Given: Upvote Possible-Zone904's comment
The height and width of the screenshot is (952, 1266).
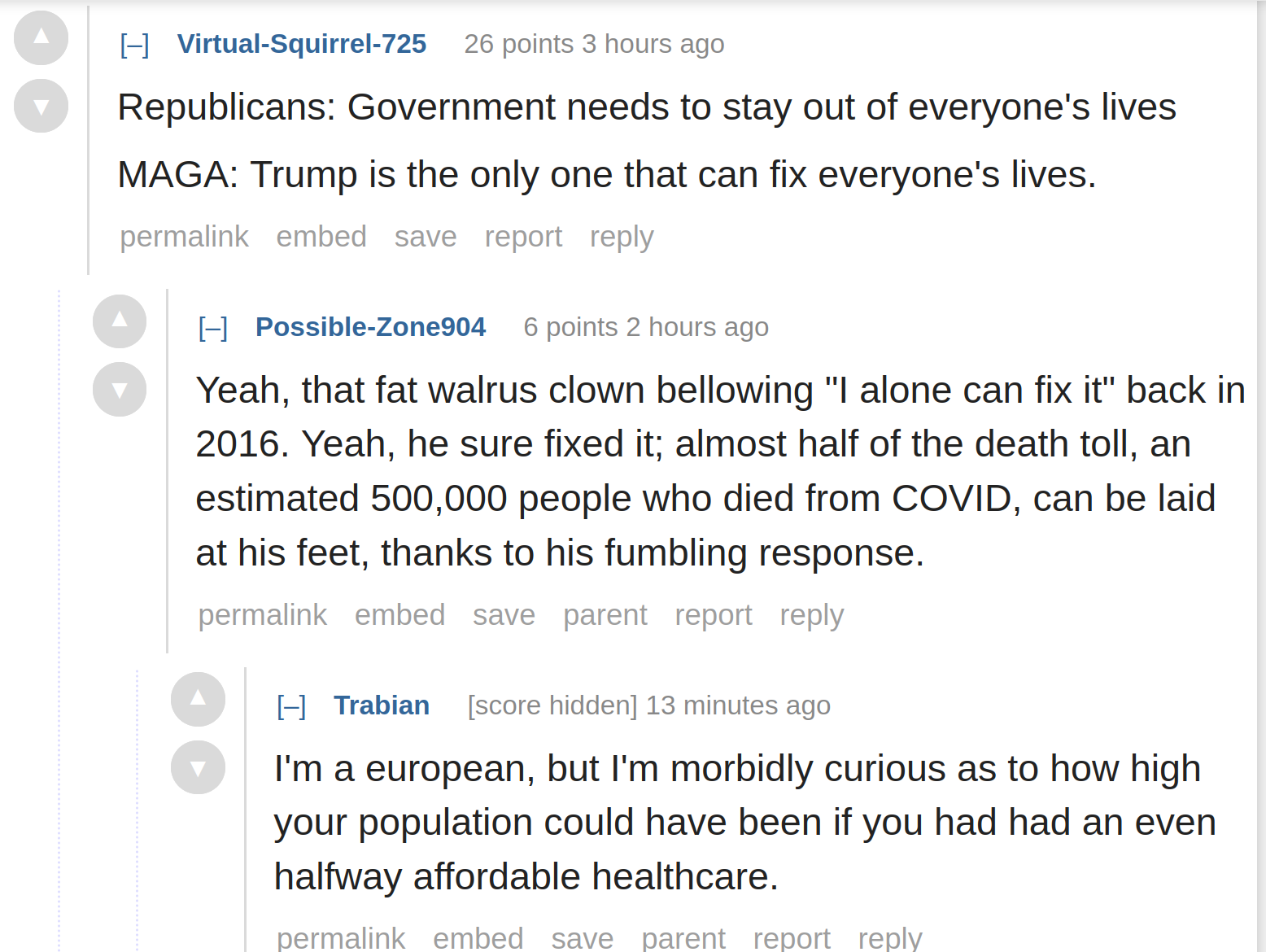Looking at the screenshot, I should pyautogui.click(x=120, y=321).
